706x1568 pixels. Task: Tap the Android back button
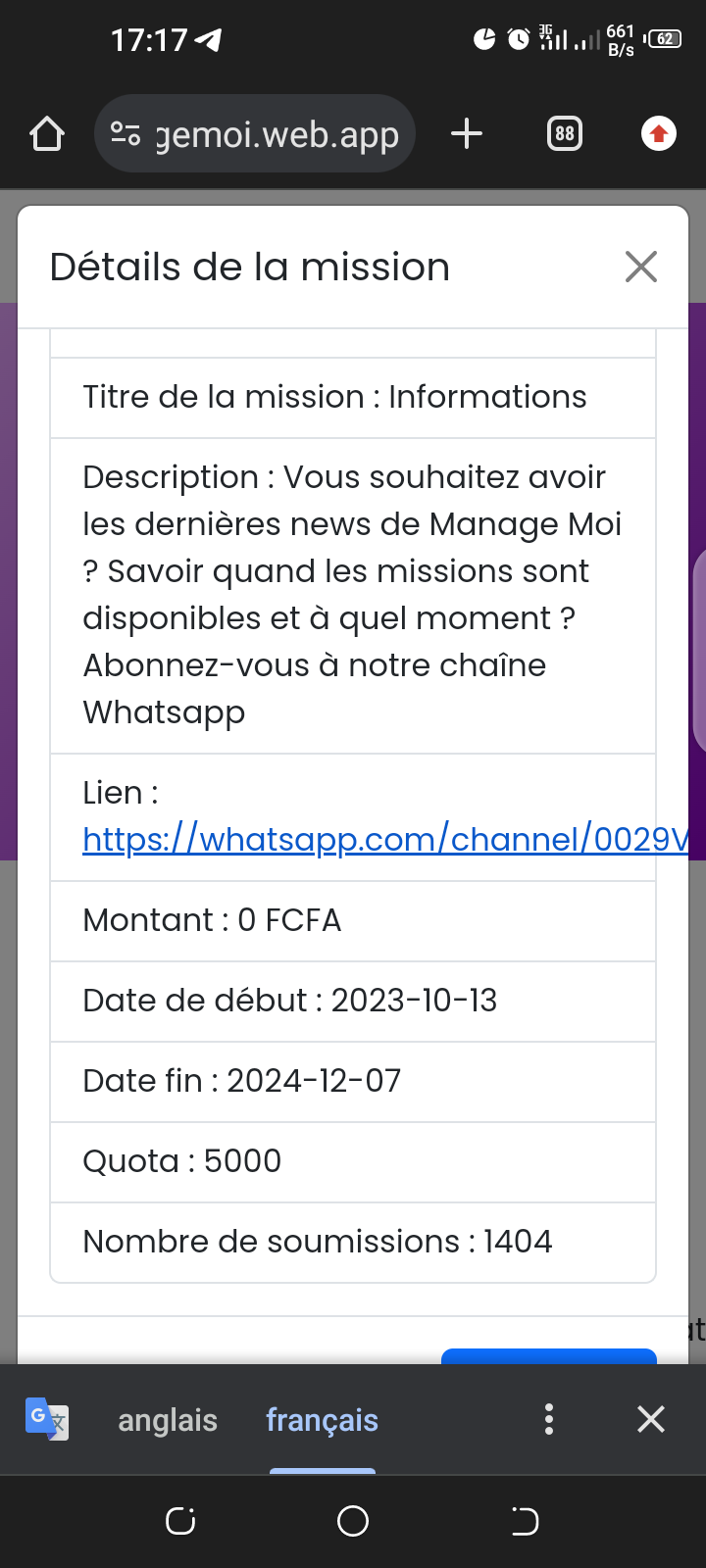click(x=525, y=1521)
